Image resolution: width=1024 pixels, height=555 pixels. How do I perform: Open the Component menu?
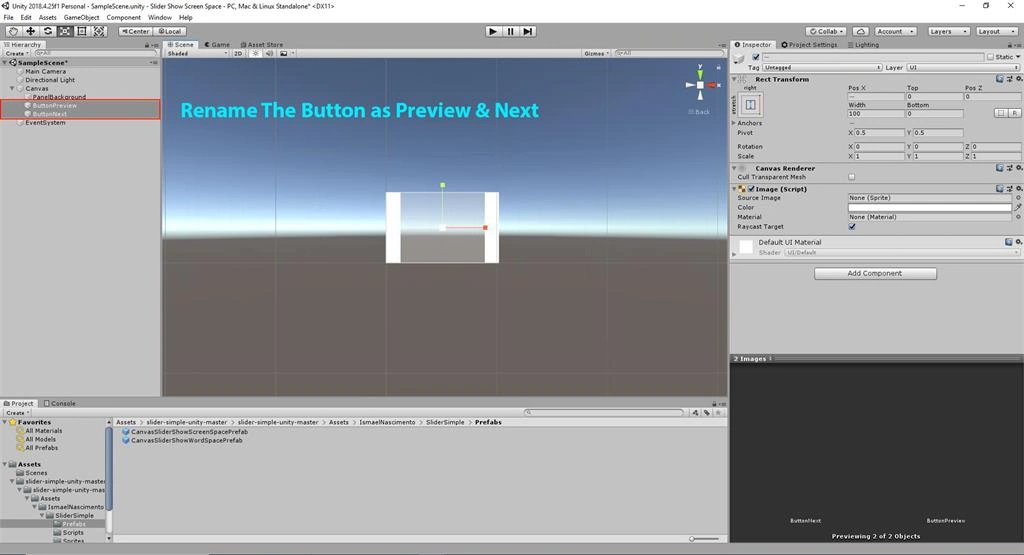coord(123,18)
